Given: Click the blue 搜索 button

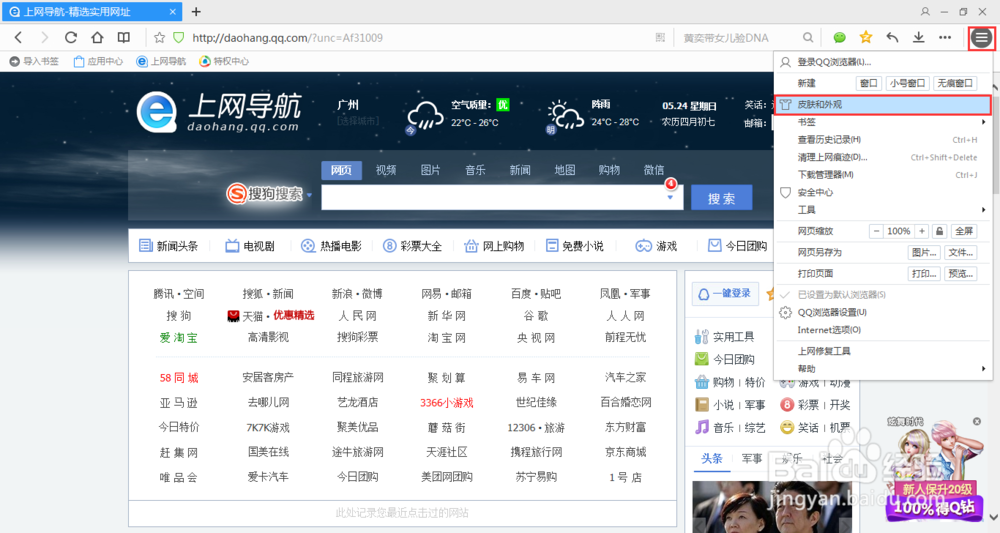Looking at the screenshot, I should (721, 198).
